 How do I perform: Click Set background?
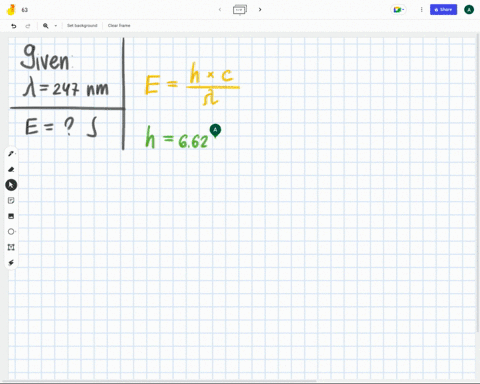pyautogui.click(x=82, y=26)
